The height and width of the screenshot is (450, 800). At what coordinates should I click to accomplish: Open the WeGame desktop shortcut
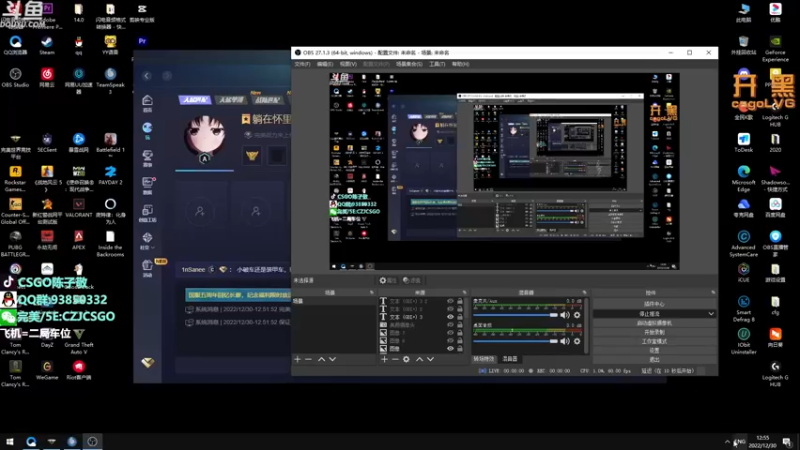point(47,370)
